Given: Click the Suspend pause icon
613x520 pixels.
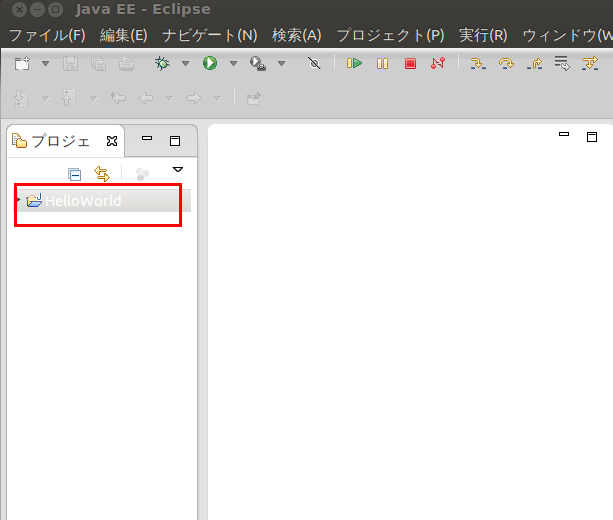Looking at the screenshot, I should pos(382,63).
